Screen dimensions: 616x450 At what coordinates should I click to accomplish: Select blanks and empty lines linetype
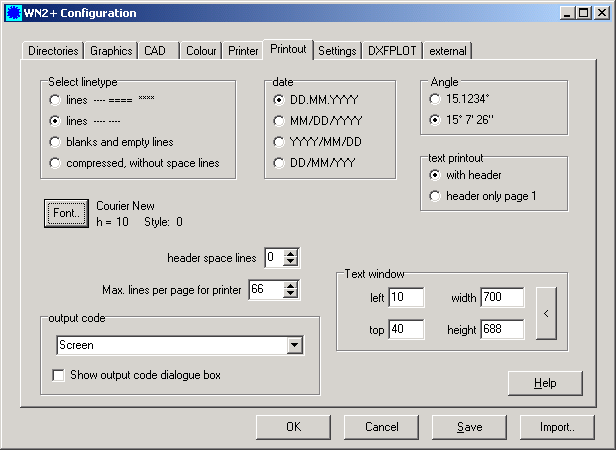coord(56,141)
